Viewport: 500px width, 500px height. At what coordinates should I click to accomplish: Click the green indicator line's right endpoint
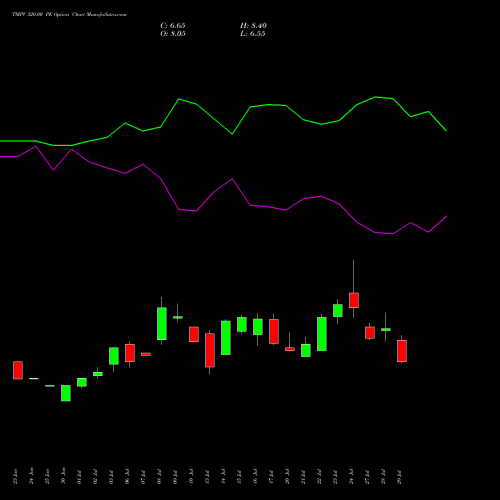[446, 131]
